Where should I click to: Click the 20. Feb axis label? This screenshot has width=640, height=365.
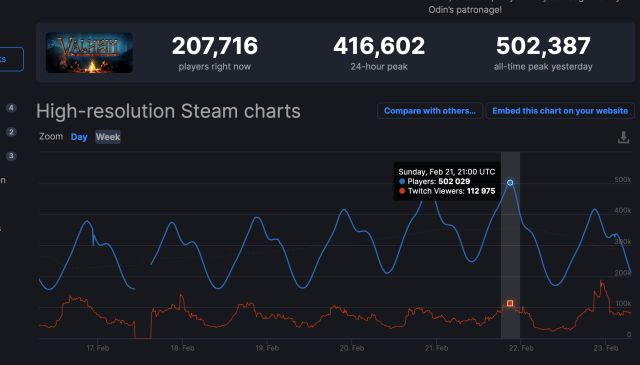pyautogui.click(x=352, y=348)
